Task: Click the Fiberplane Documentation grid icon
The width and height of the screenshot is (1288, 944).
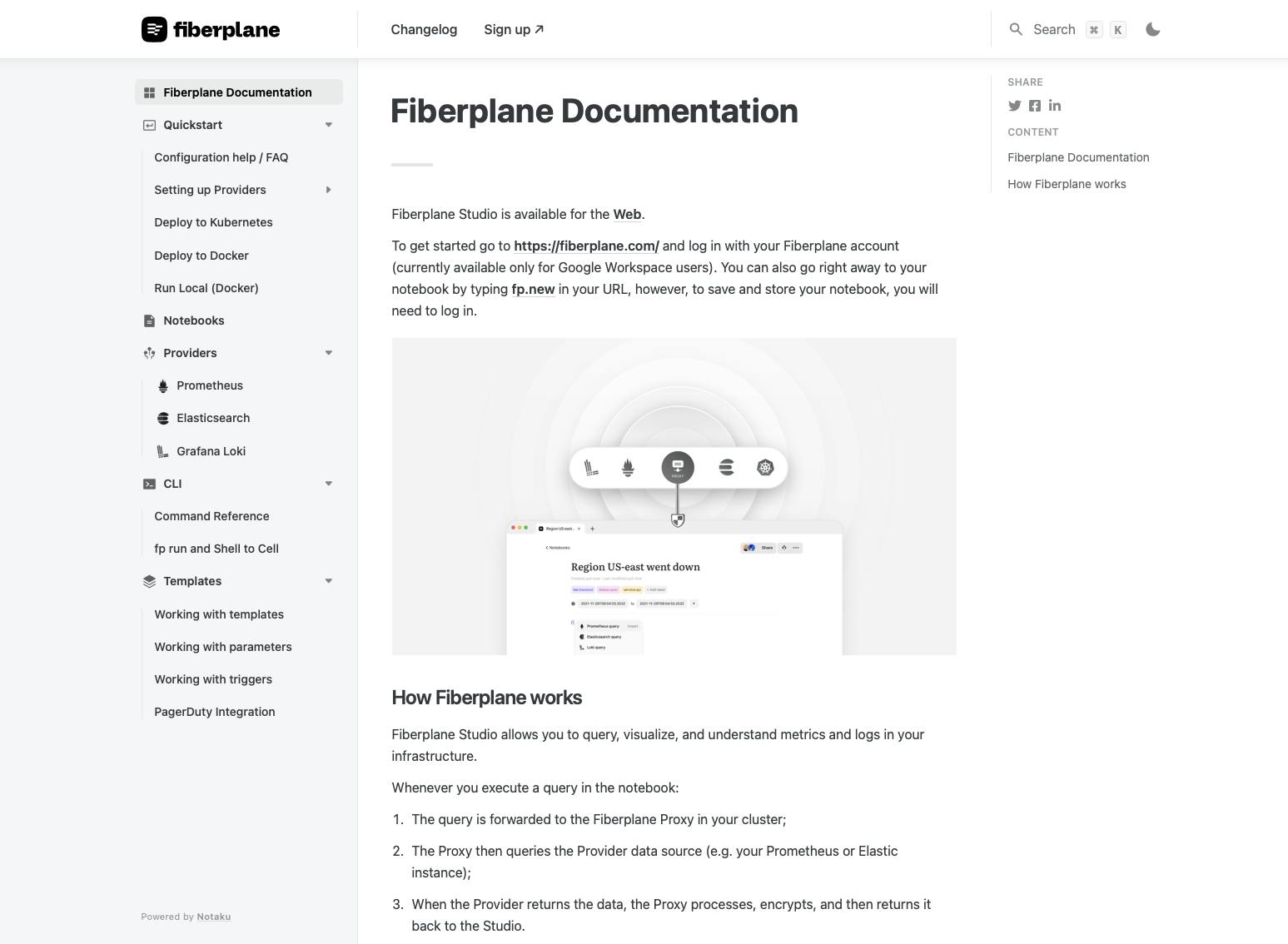Action: point(149,92)
